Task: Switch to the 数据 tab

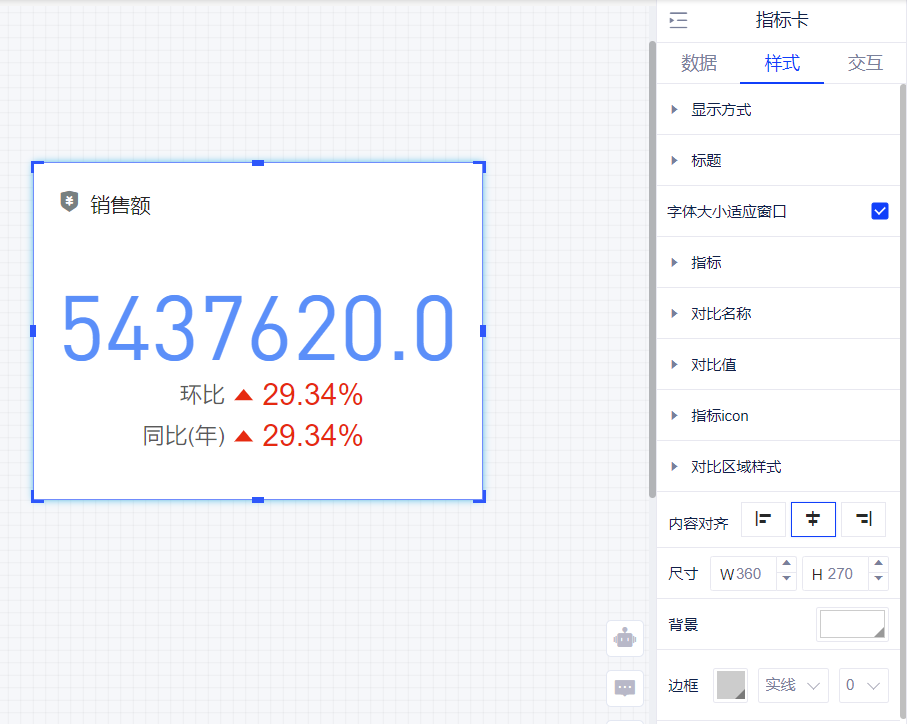Action: [x=699, y=63]
